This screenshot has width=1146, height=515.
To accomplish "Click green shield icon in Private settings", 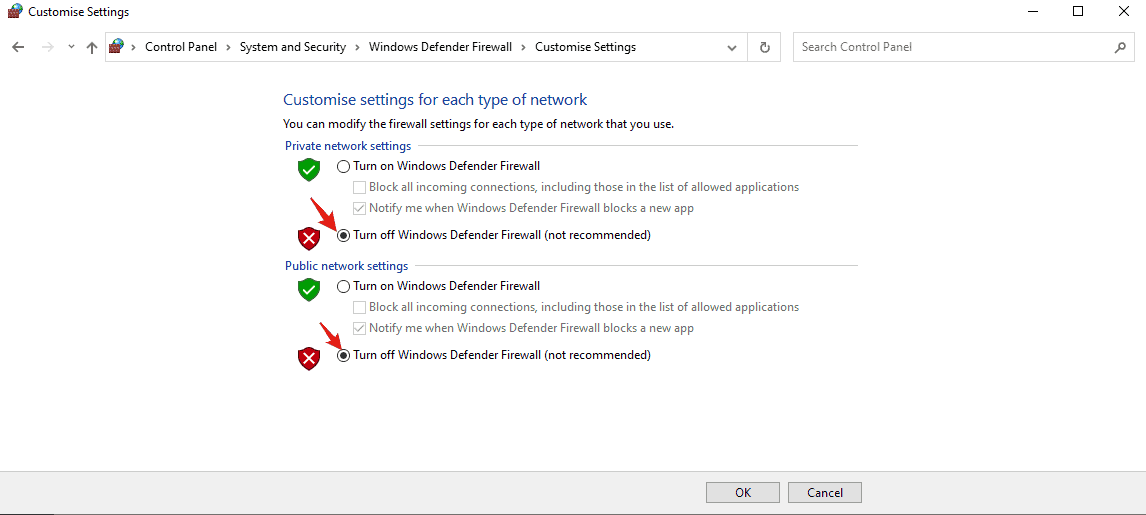I will [309, 169].
